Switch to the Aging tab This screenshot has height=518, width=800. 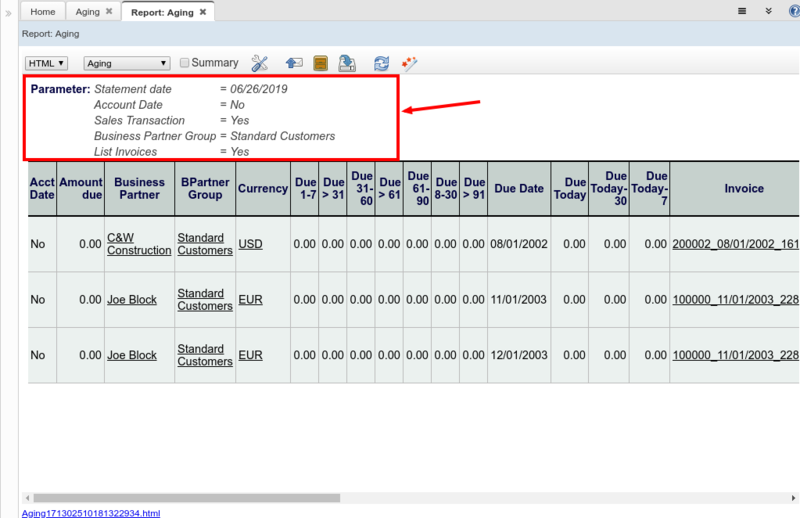click(x=87, y=12)
